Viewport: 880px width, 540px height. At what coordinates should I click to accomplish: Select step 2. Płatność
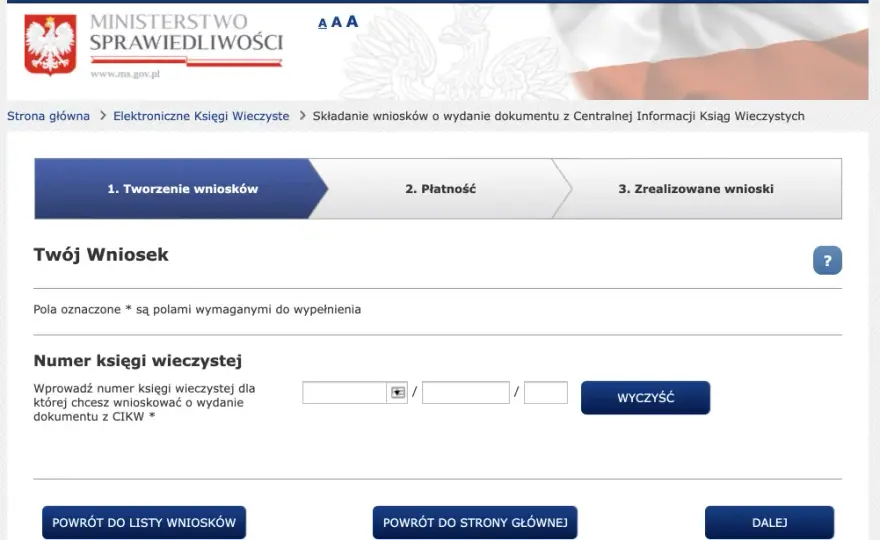coord(440,189)
